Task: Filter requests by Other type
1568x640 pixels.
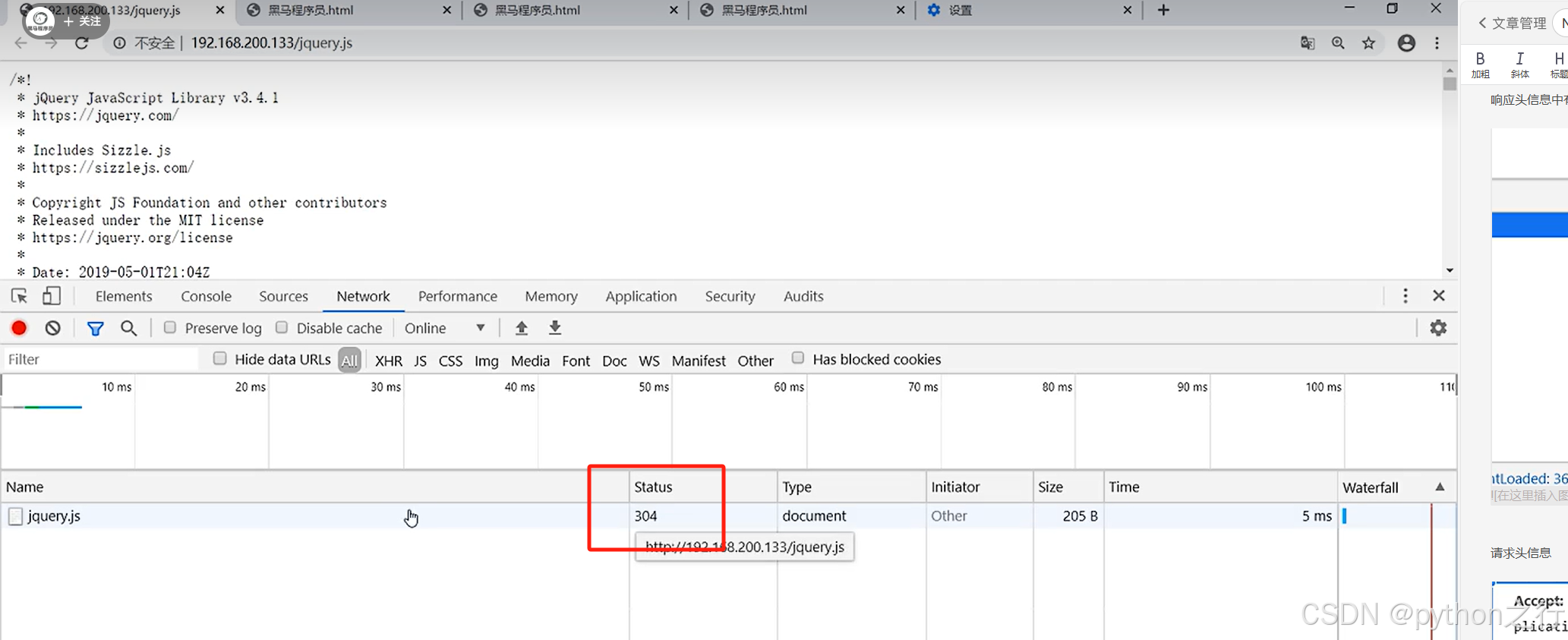Action: (x=756, y=361)
